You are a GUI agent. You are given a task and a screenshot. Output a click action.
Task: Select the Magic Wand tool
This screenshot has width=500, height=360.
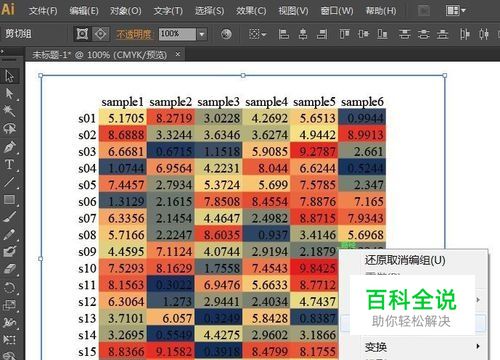9,111
